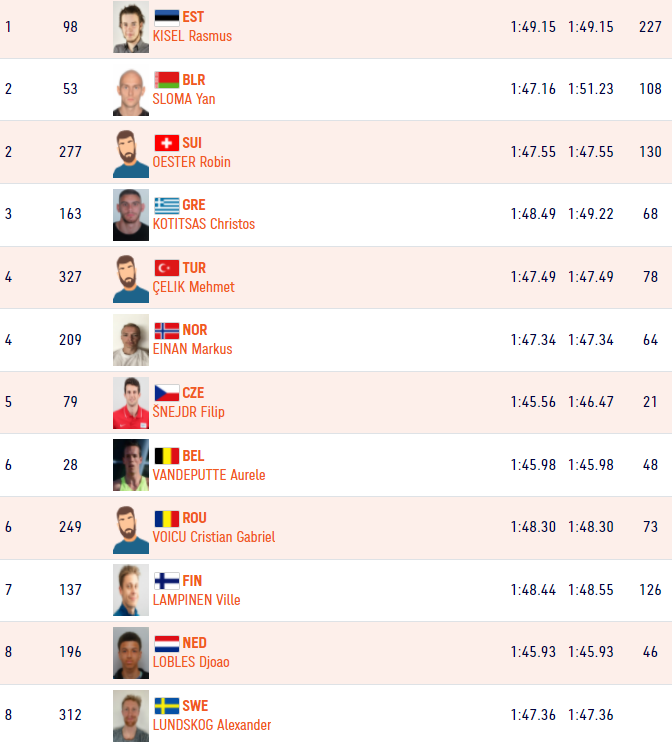
Task: Open ŠNEJDR Filip athlete page
Action: 188,411
